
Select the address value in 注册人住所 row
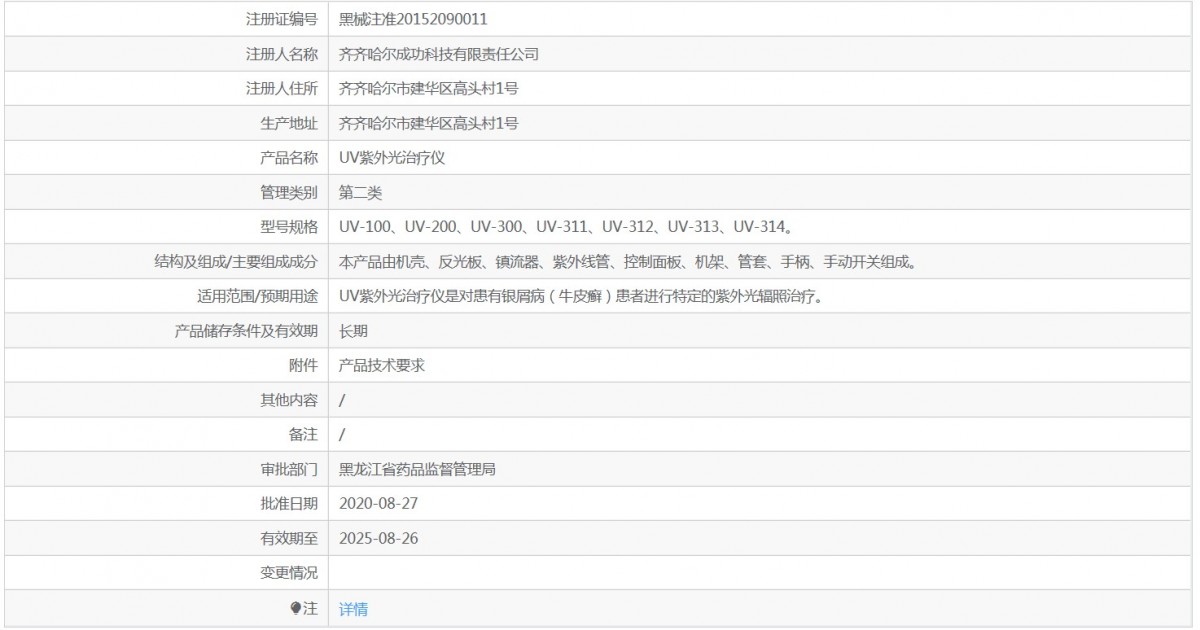pyautogui.click(x=428, y=88)
